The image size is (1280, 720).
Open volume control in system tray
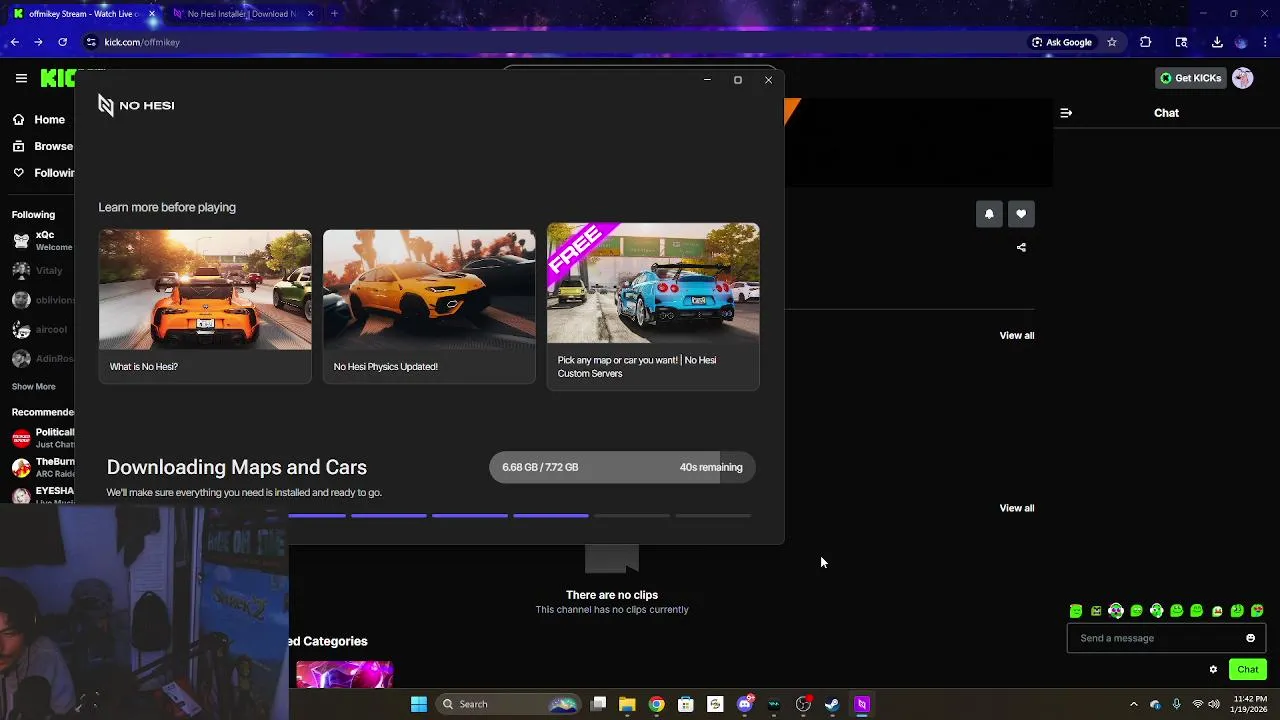pos(1214,704)
